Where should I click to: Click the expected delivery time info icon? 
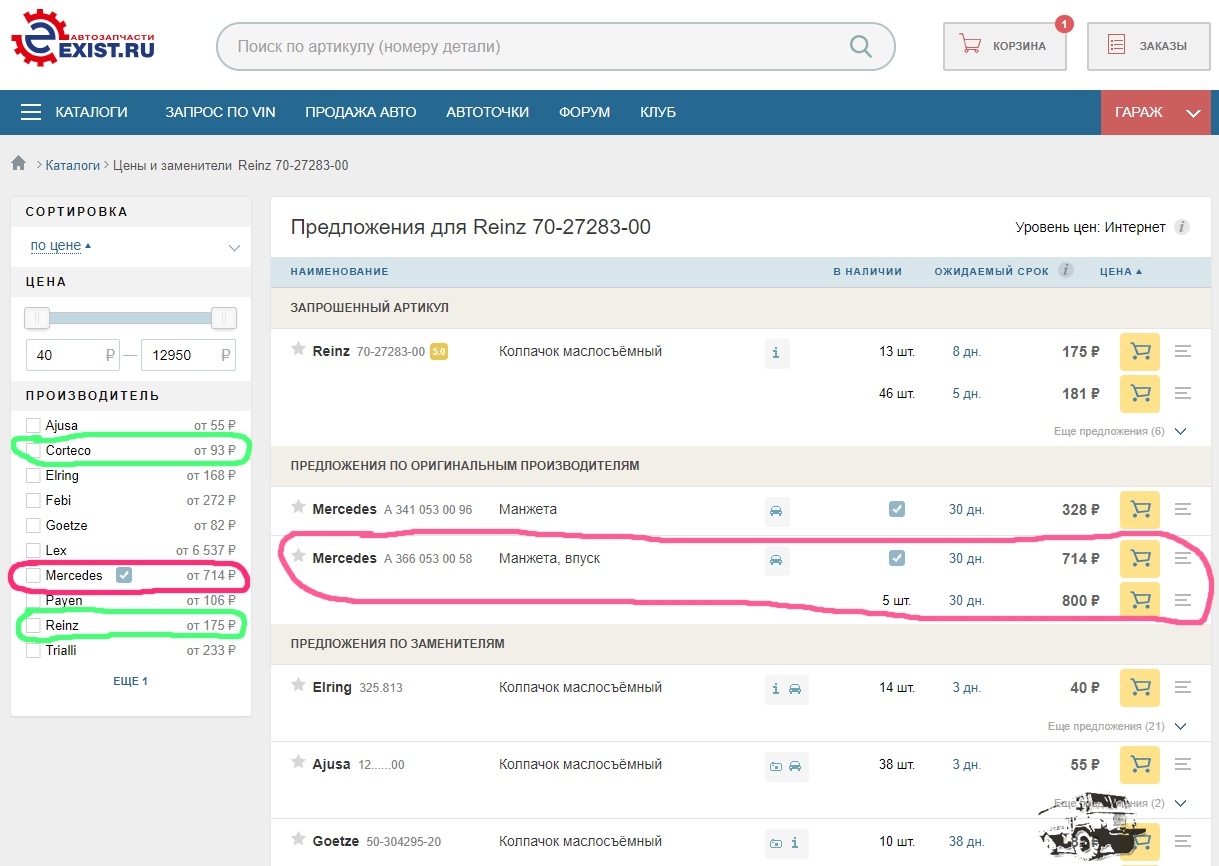point(1066,270)
